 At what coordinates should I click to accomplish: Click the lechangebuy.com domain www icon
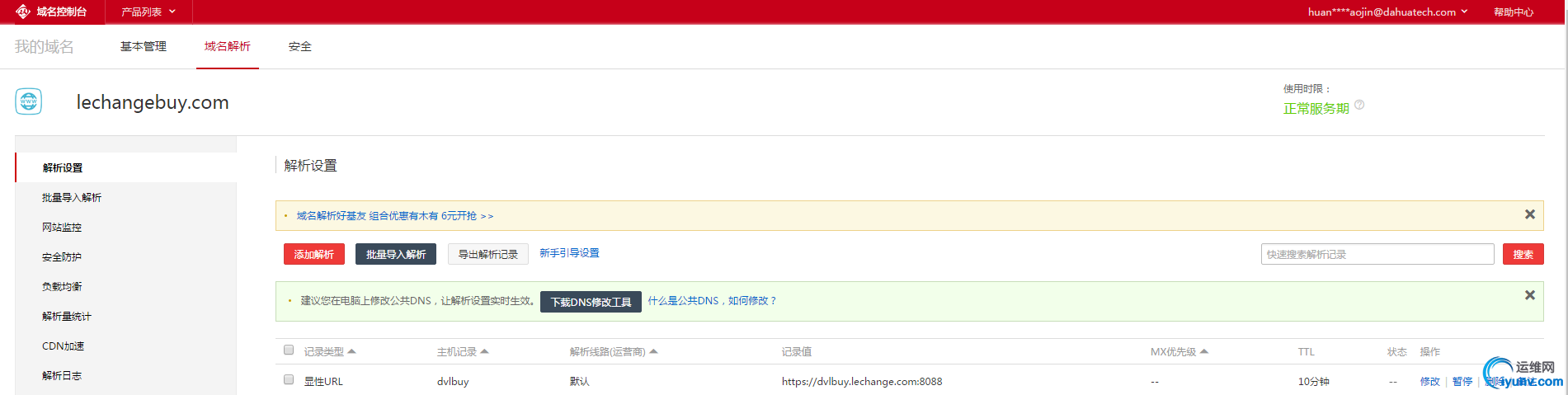pos(29,101)
